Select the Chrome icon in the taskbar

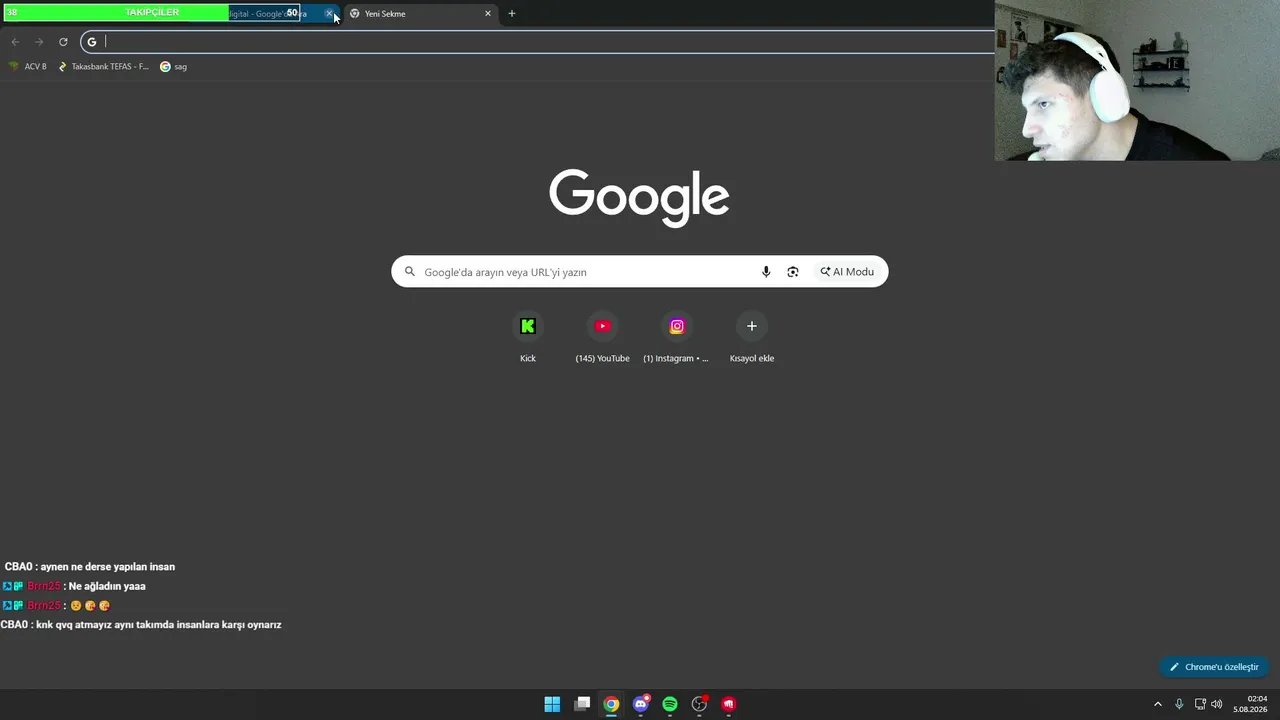611,704
